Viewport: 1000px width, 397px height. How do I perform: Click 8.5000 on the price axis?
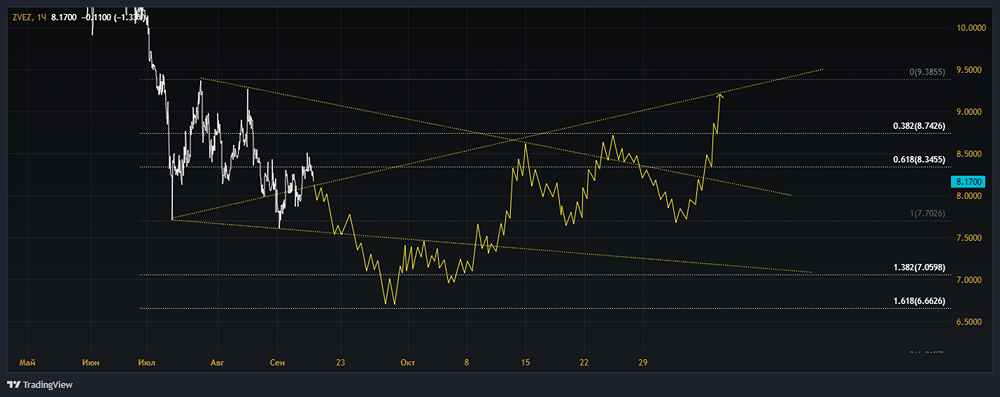click(970, 154)
